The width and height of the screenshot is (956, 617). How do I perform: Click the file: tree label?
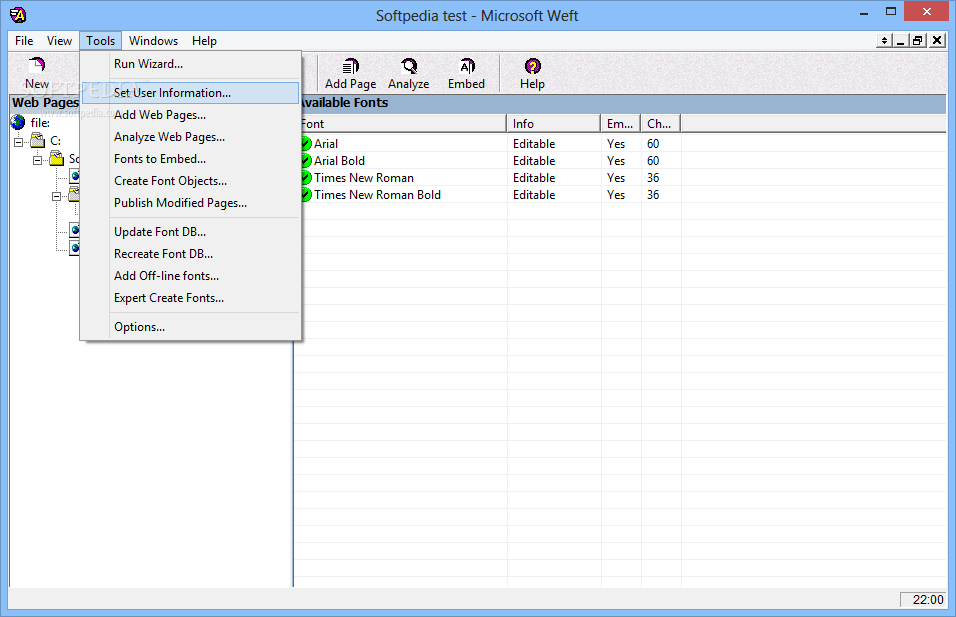(40, 123)
